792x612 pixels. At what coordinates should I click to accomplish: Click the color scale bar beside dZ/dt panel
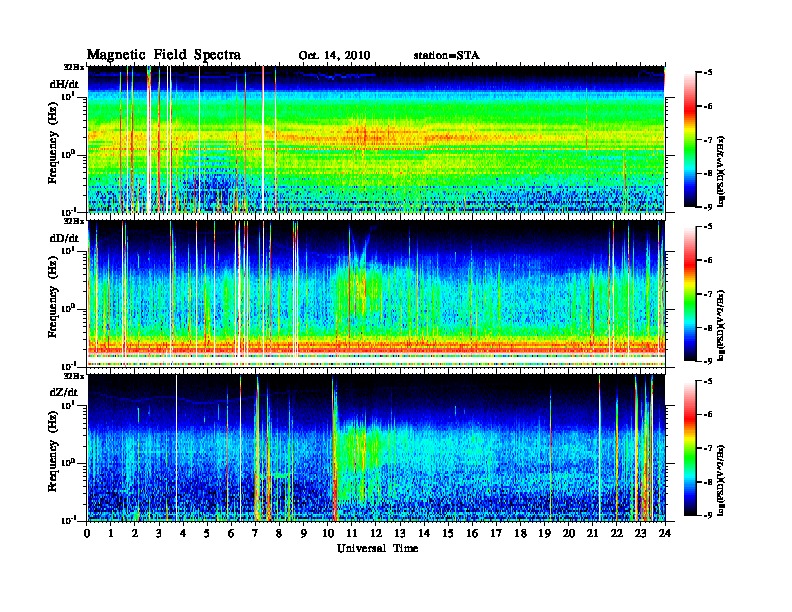click(x=690, y=448)
